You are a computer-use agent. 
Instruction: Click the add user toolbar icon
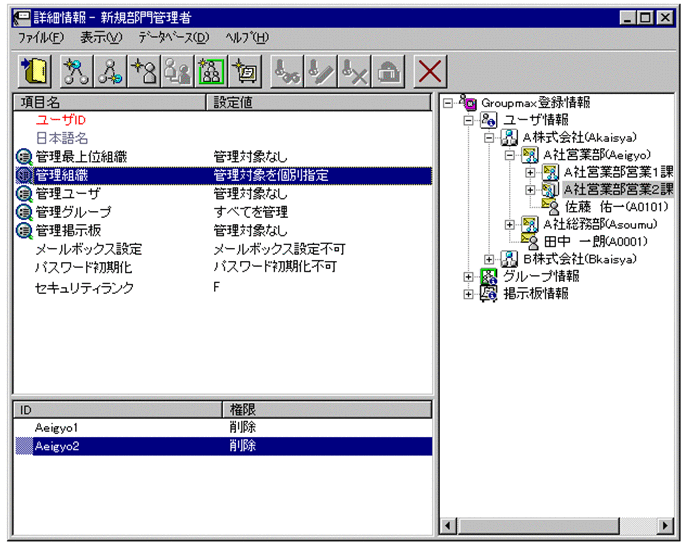[144, 71]
